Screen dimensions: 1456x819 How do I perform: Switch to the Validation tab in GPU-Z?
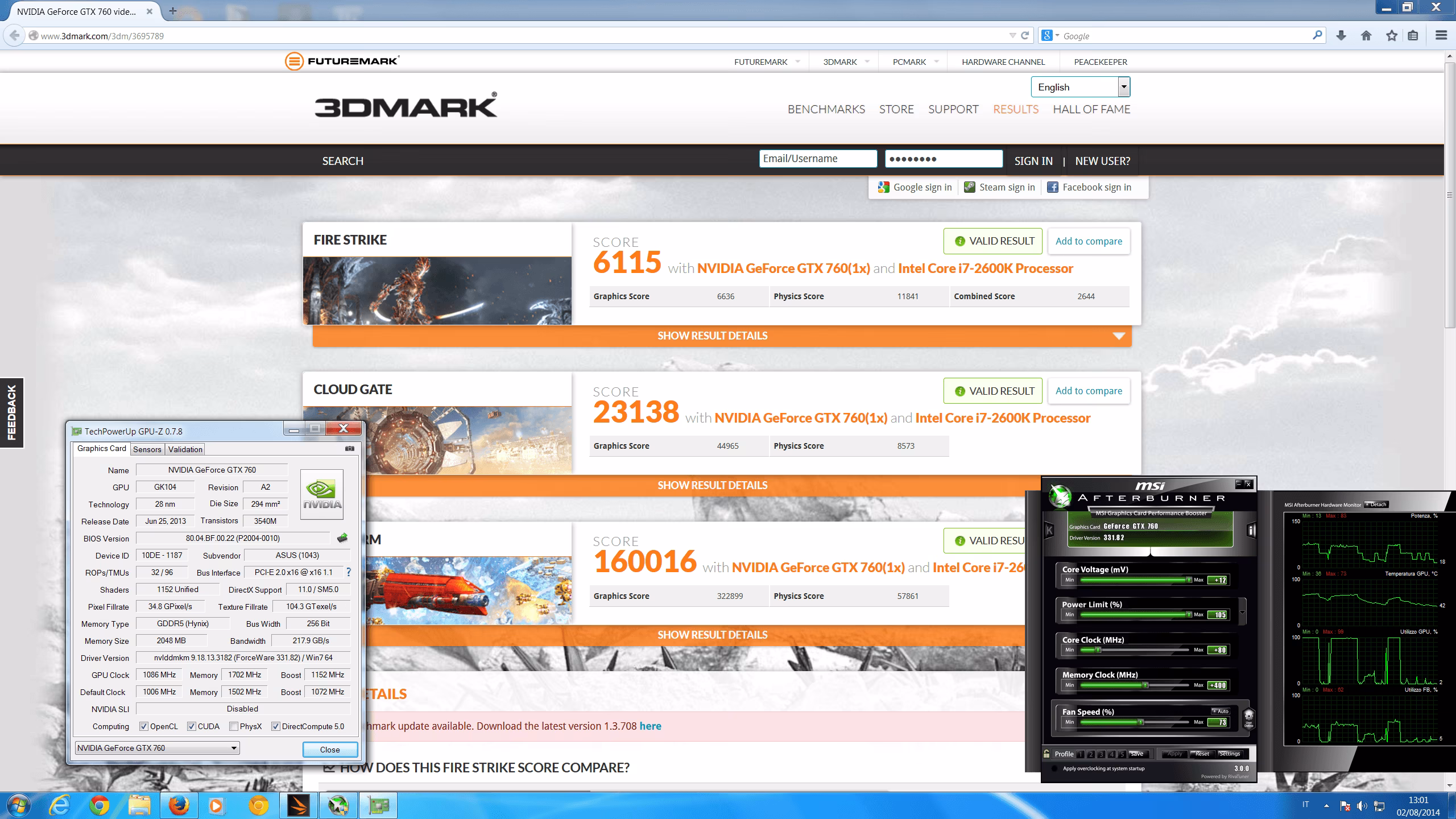[185, 449]
